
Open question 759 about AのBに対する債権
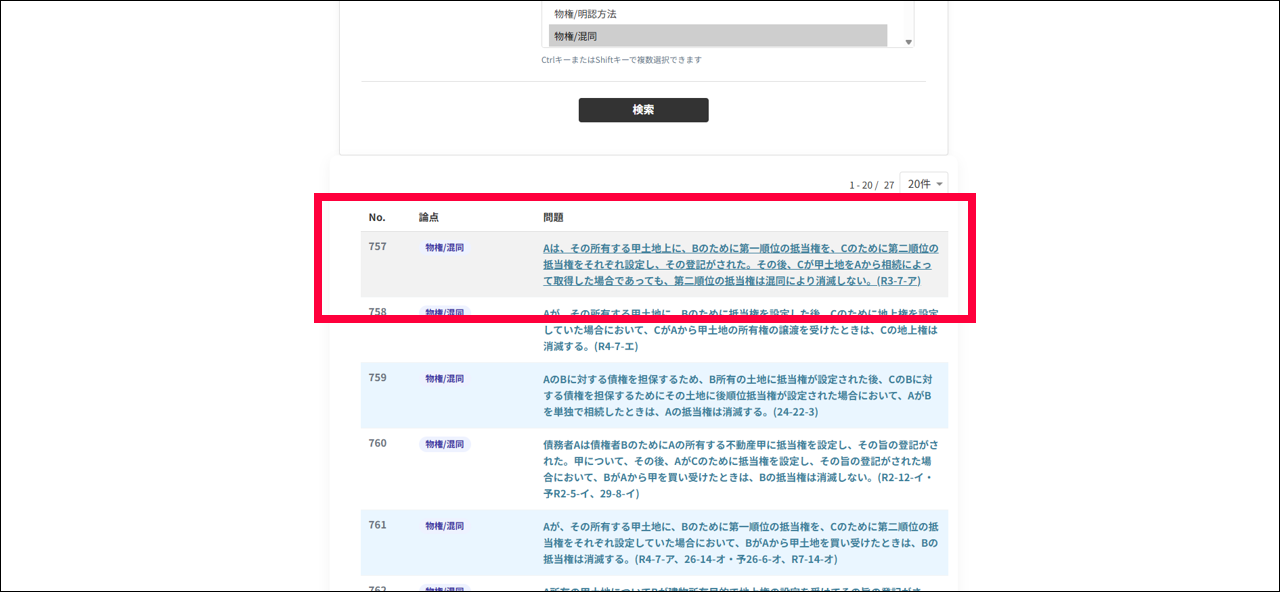[x=740, y=395]
